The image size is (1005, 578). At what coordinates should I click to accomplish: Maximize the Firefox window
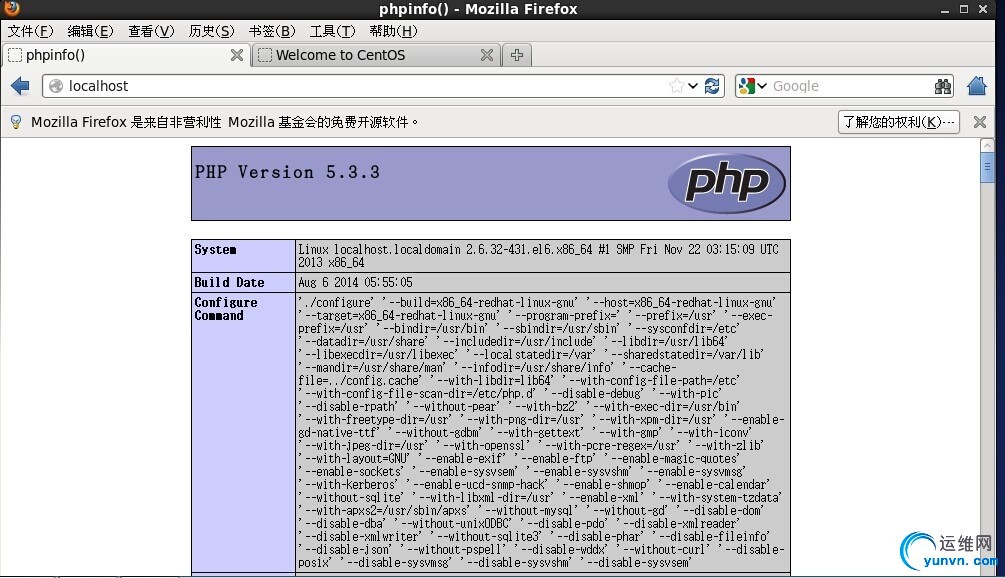point(963,9)
